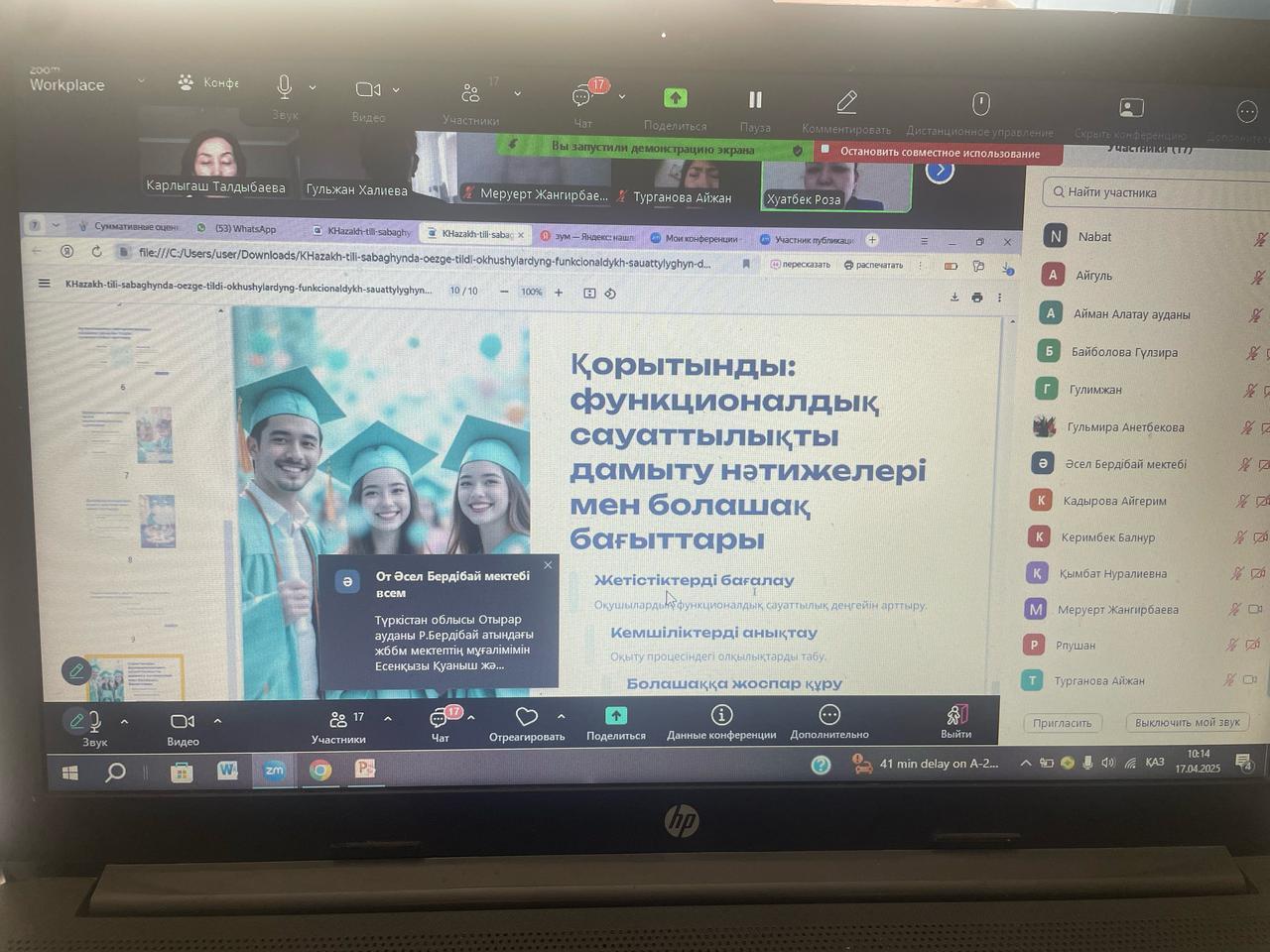The width and height of the screenshot is (1270, 952).
Task: Click the Пригласить button
Action: pyautogui.click(x=1062, y=723)
